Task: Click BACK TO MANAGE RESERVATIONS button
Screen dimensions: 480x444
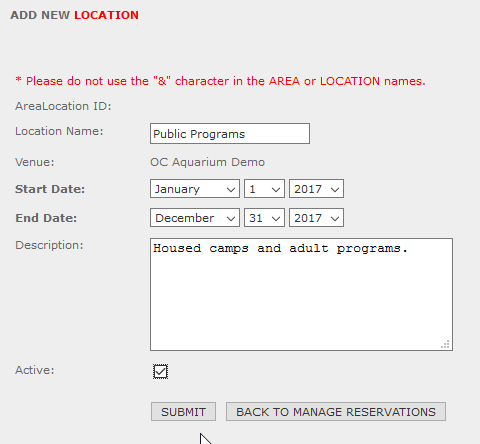Action: (x=336, y=412)
